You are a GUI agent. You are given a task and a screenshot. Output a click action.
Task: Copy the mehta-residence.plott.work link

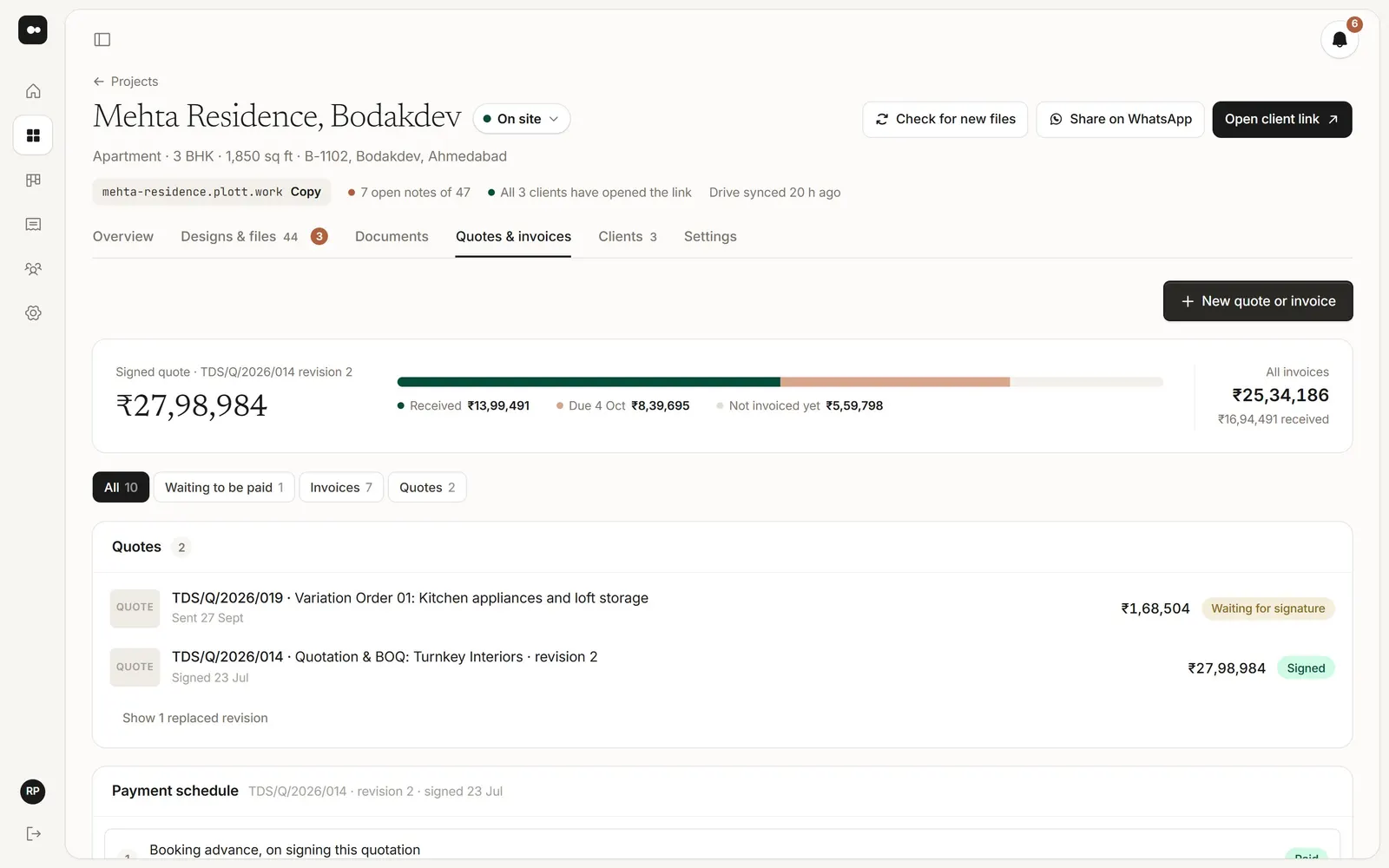[306, 192]
